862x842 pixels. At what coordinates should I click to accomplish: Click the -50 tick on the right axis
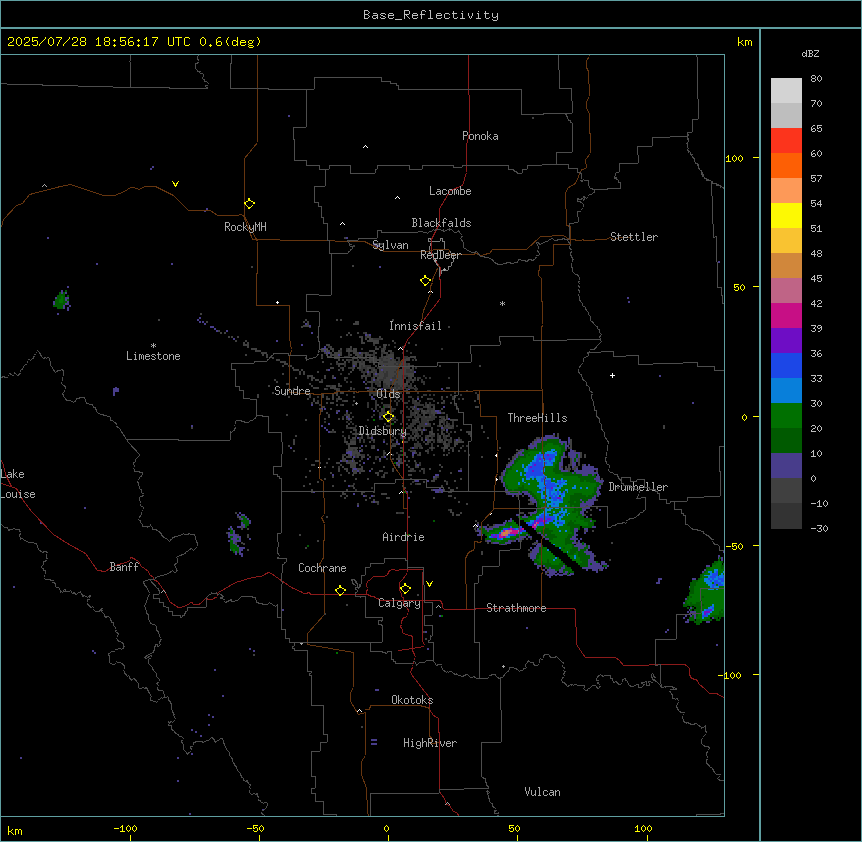(x=734, y=546)
